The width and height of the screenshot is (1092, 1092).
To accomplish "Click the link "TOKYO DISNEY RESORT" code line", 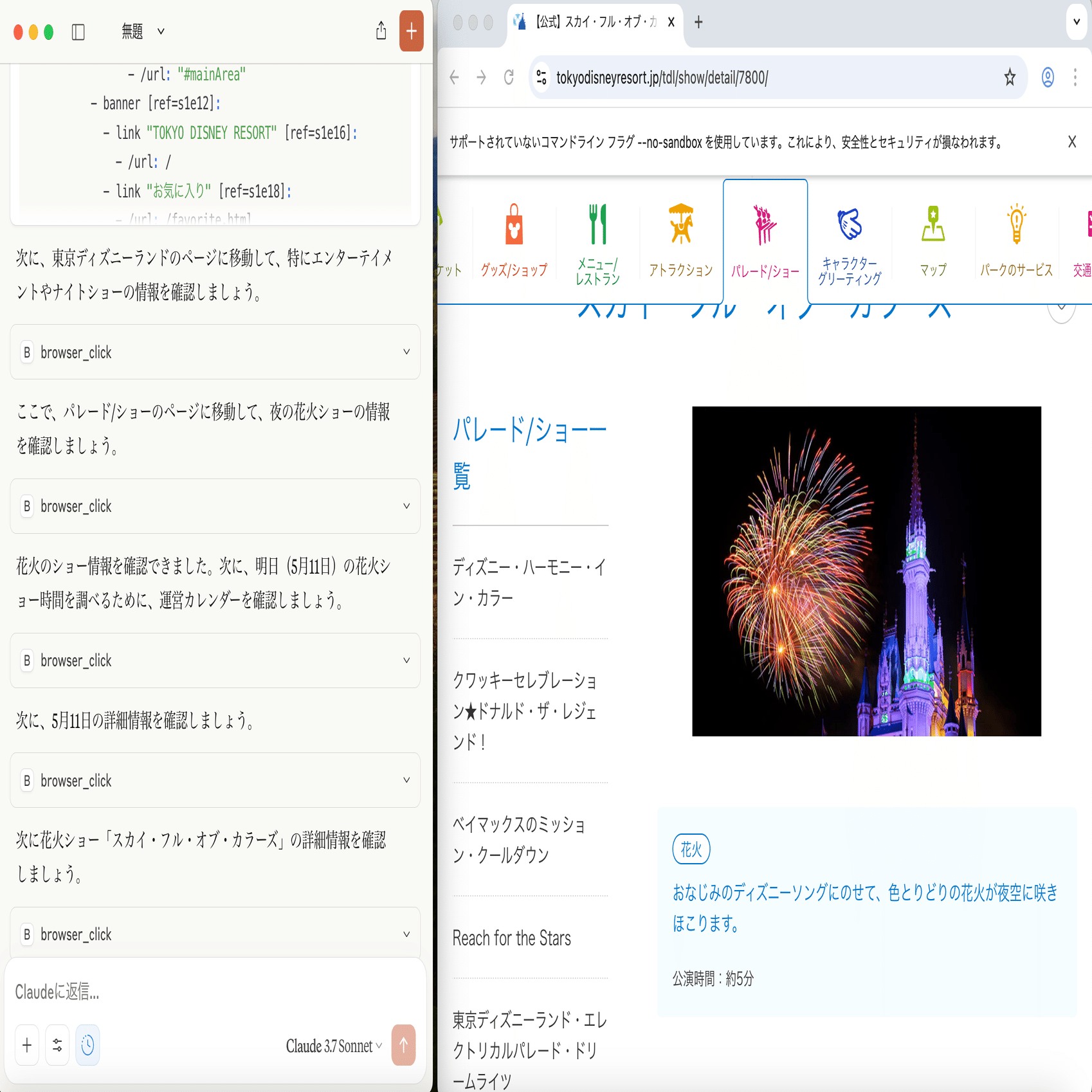I will [230, 133].
